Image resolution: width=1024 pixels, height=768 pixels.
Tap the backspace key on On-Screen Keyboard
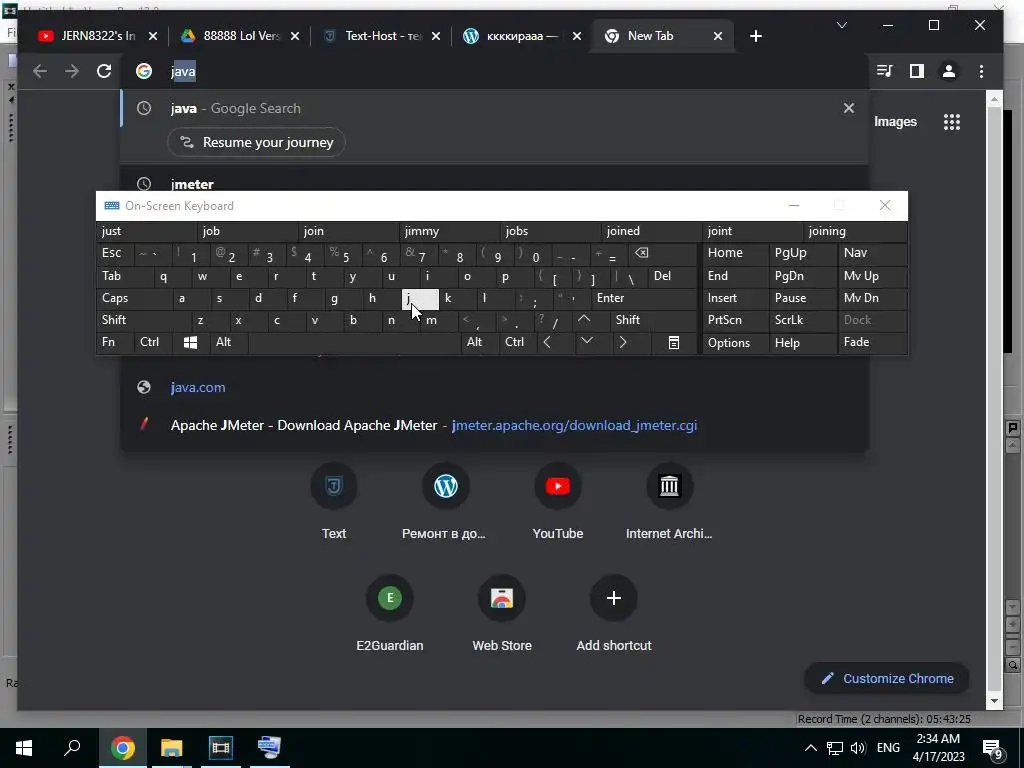pos(662,253)
